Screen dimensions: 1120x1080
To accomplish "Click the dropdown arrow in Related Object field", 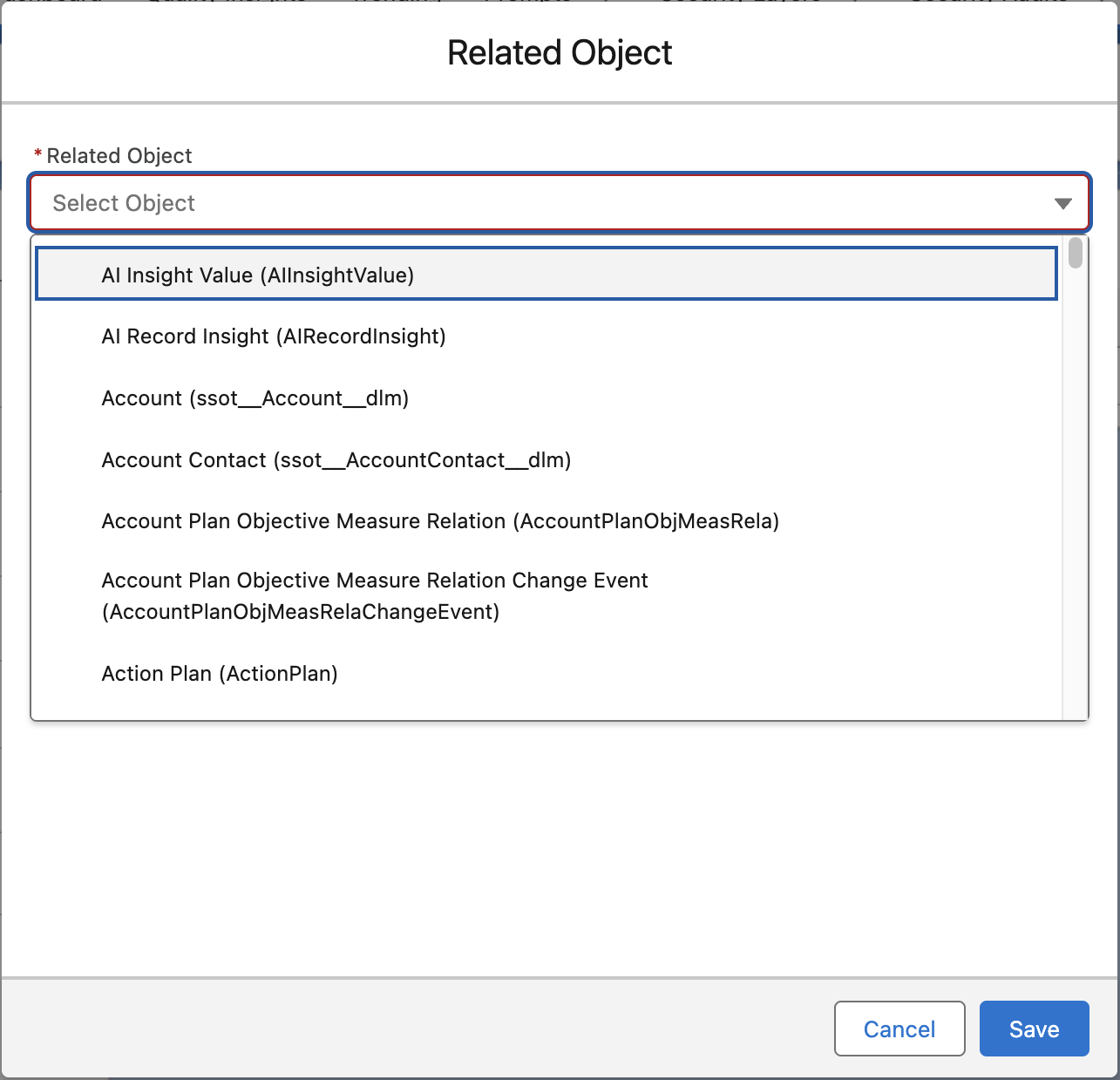I will point(1062,203).
